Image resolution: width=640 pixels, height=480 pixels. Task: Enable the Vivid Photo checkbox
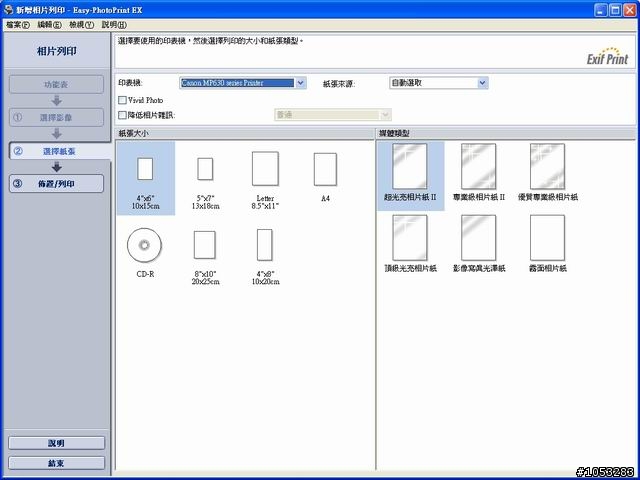[x=122, y=100]
